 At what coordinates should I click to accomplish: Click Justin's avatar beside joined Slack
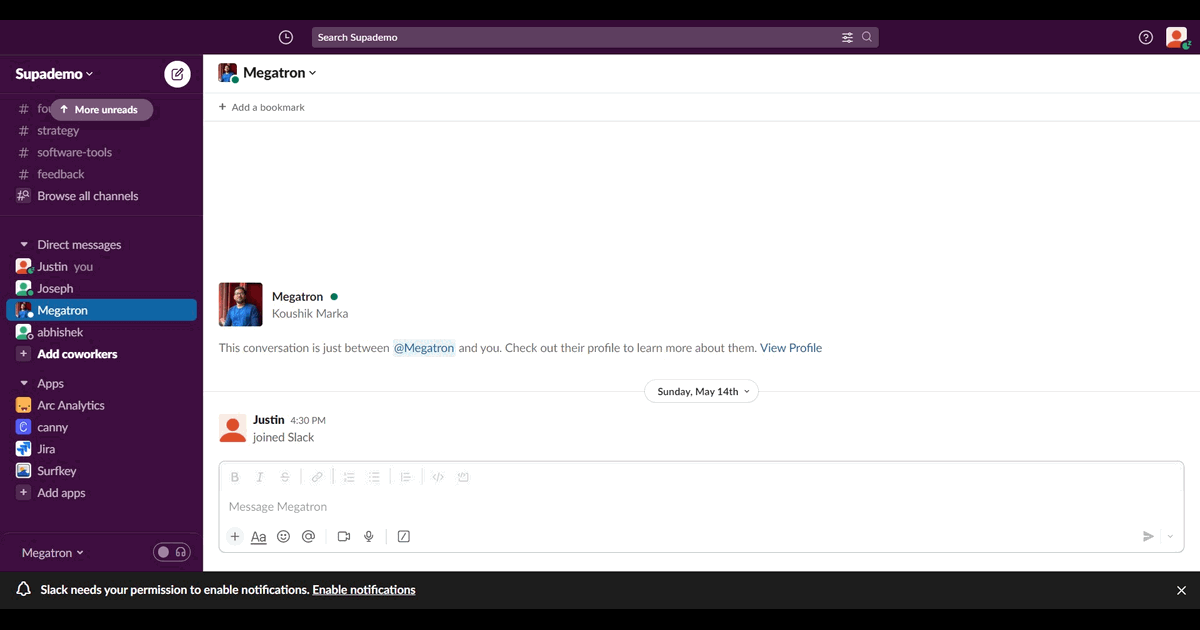[x=232, y=428]
